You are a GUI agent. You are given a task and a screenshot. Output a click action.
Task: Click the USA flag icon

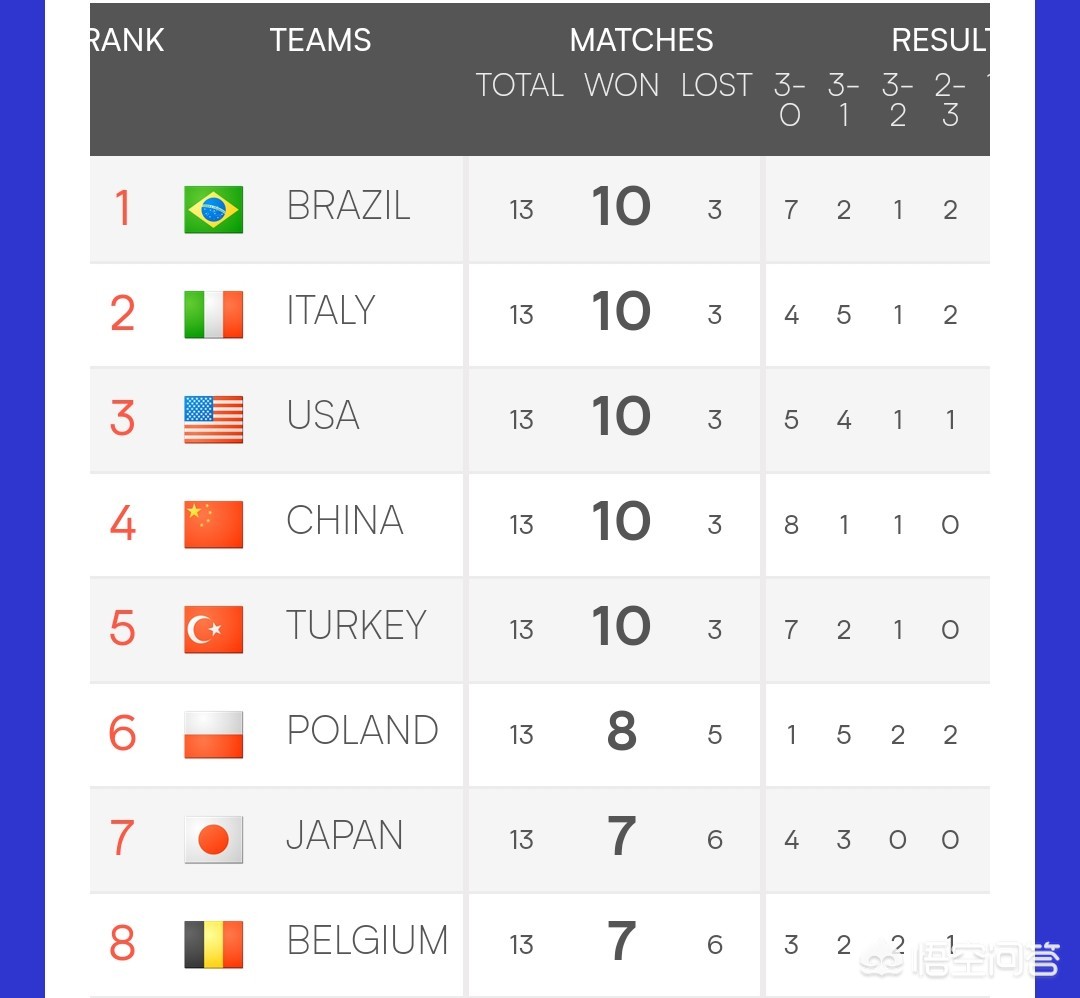213,419
